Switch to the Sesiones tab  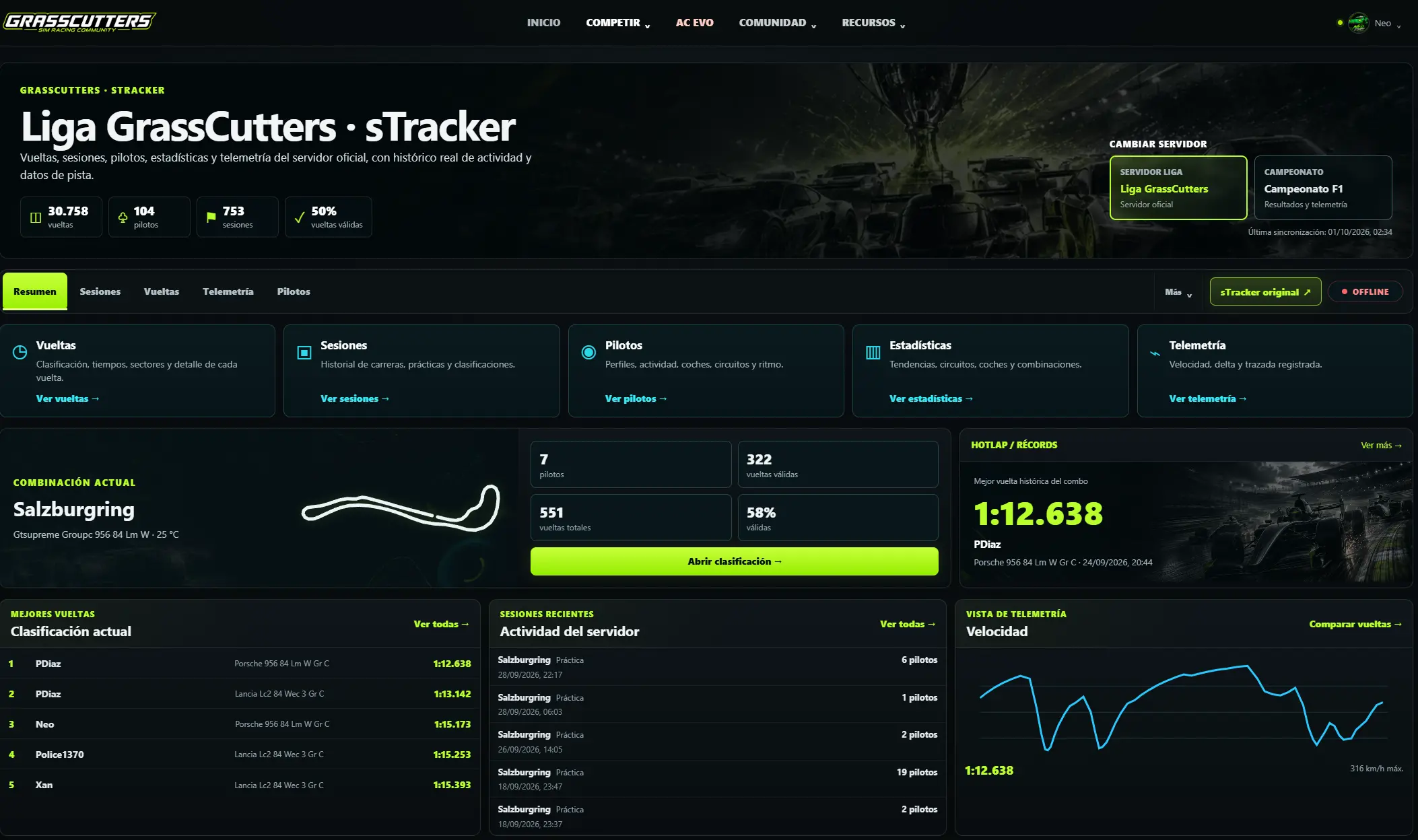(x=100, y=291)
